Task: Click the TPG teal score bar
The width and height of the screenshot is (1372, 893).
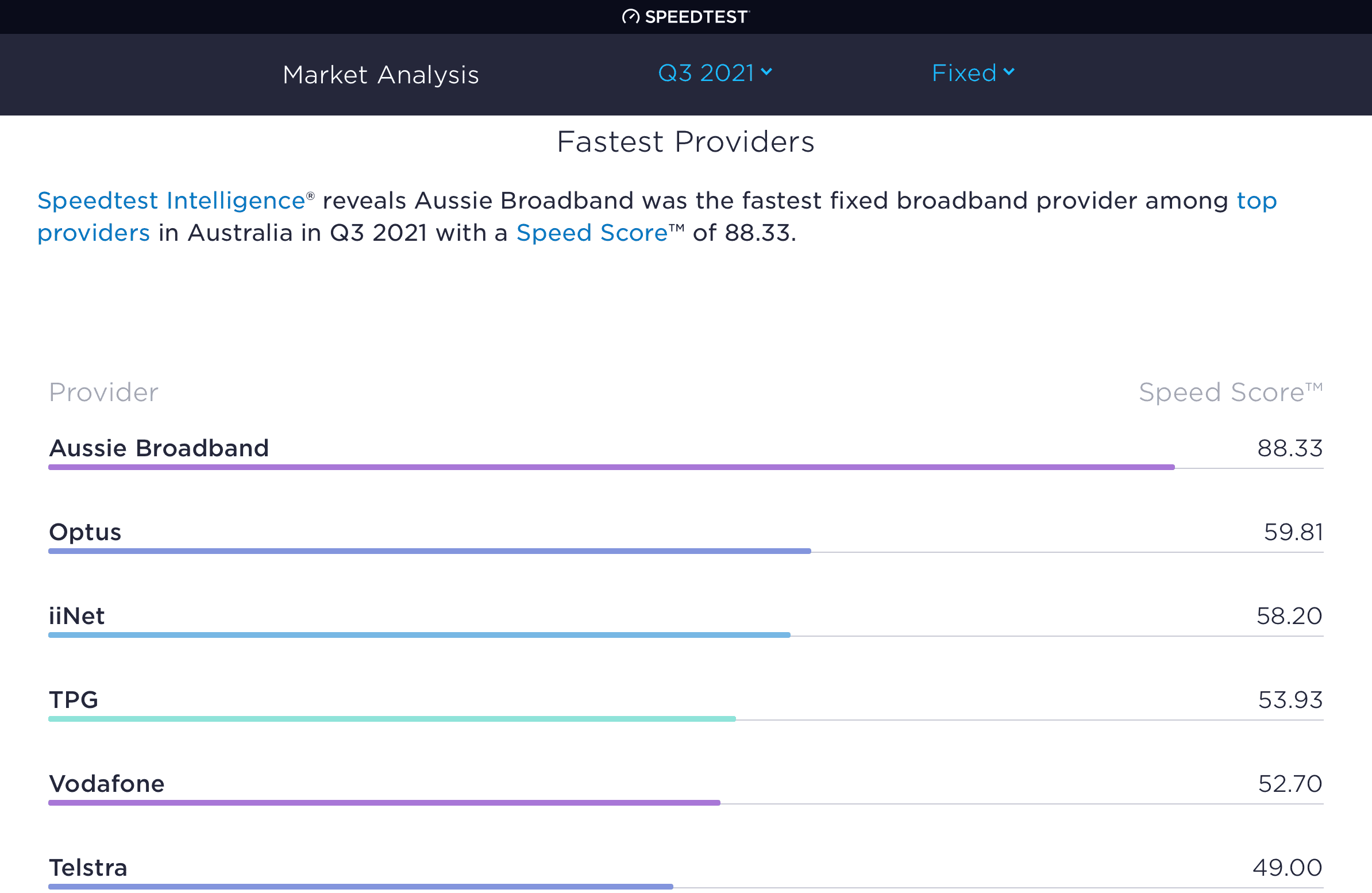Action: 392,719
